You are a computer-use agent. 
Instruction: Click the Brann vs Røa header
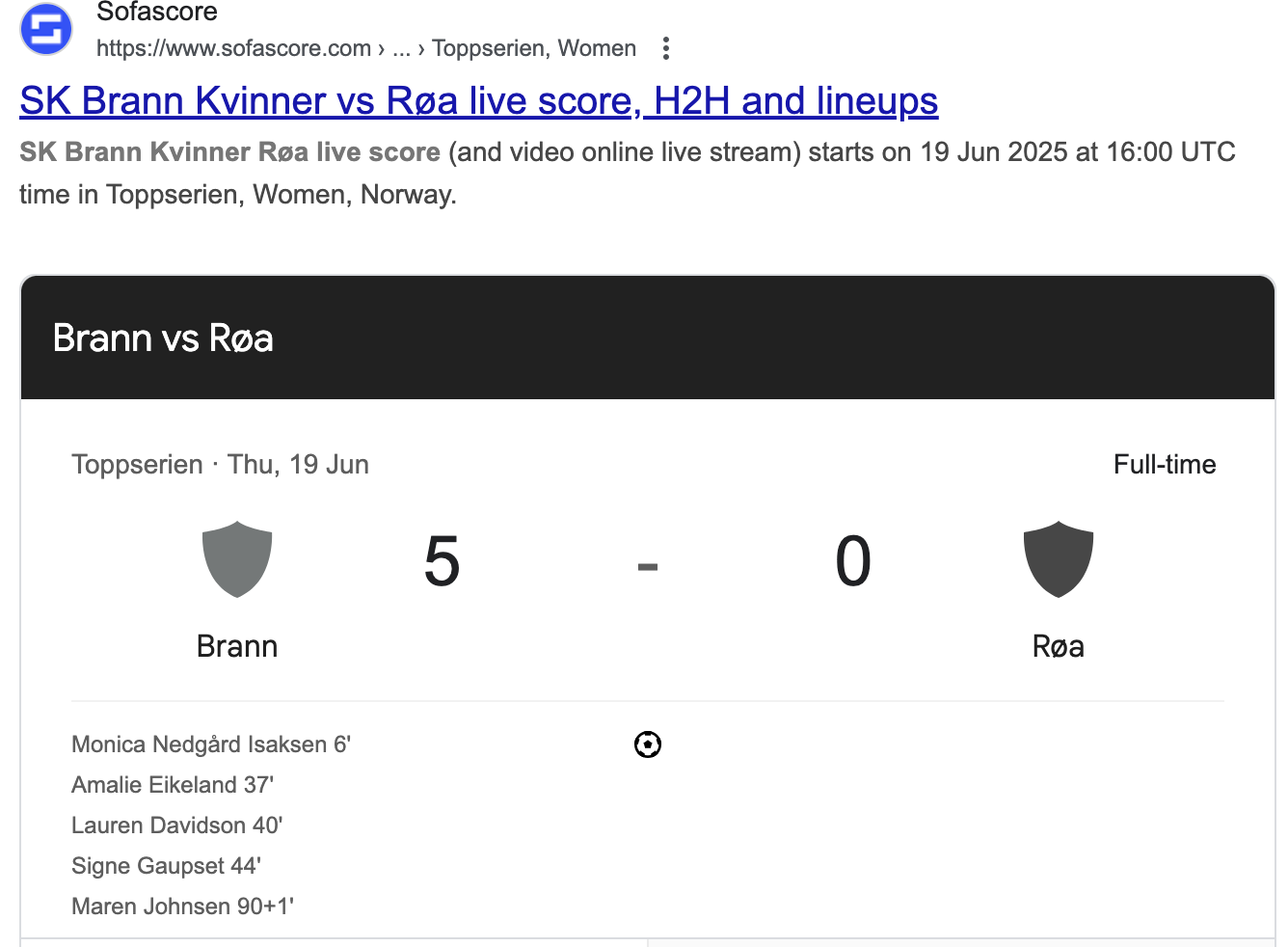(x=163, y=338)
